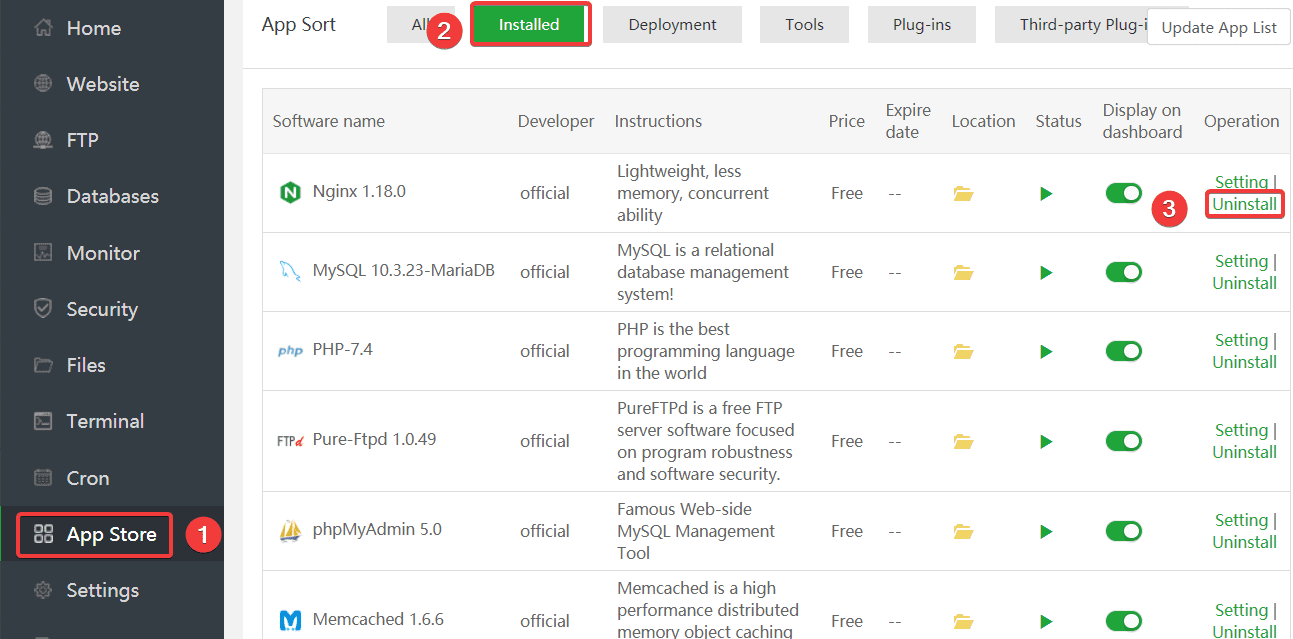Click the Memcached app logo icon
The height and width of the screenshot is (639, 1293).
tap(290, 621)
